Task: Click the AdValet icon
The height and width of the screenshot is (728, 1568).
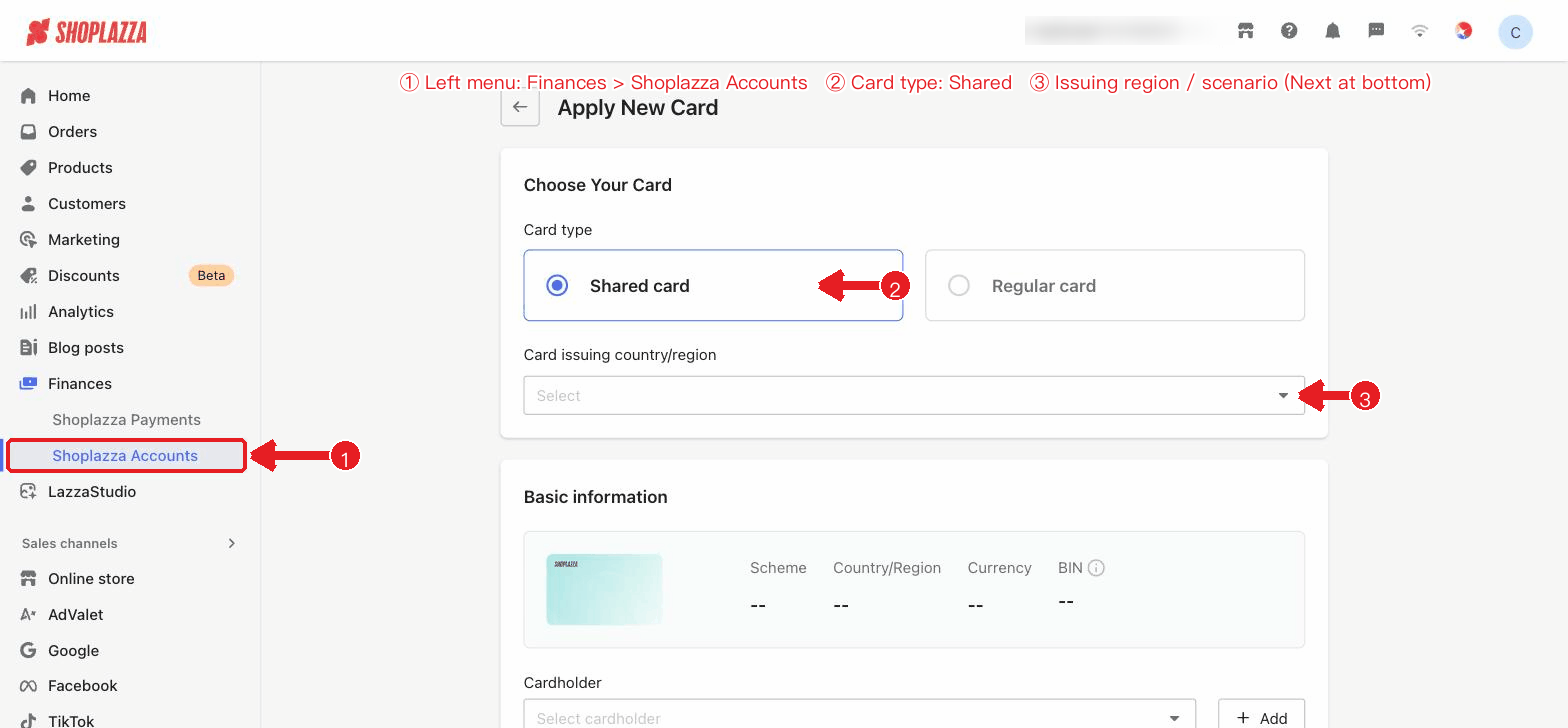Action: point(28,615)
